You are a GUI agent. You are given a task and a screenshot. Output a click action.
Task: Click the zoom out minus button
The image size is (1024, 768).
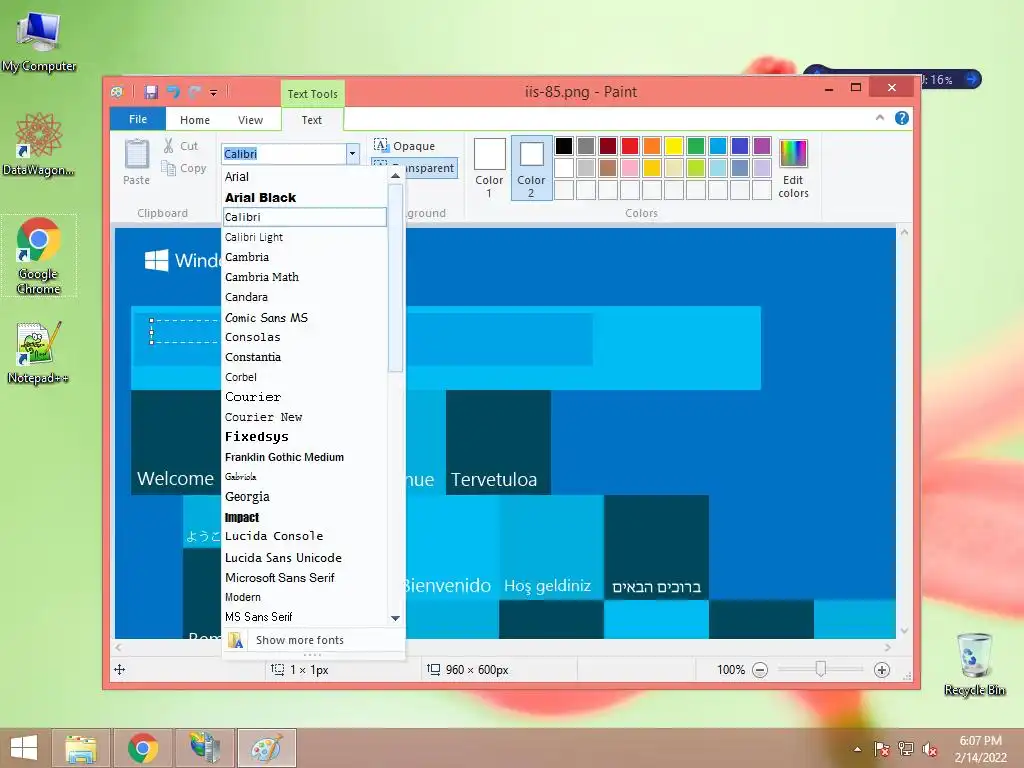760,670
